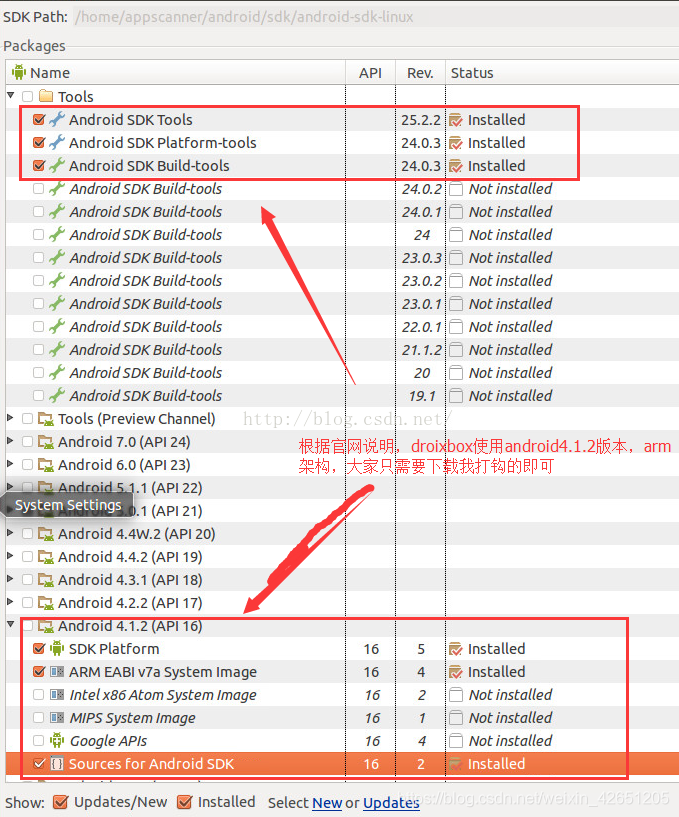This screenshot has width=679, height=817.
Task: Click the ARM EABI v7a System Image icon
Action: pos(57,672)
